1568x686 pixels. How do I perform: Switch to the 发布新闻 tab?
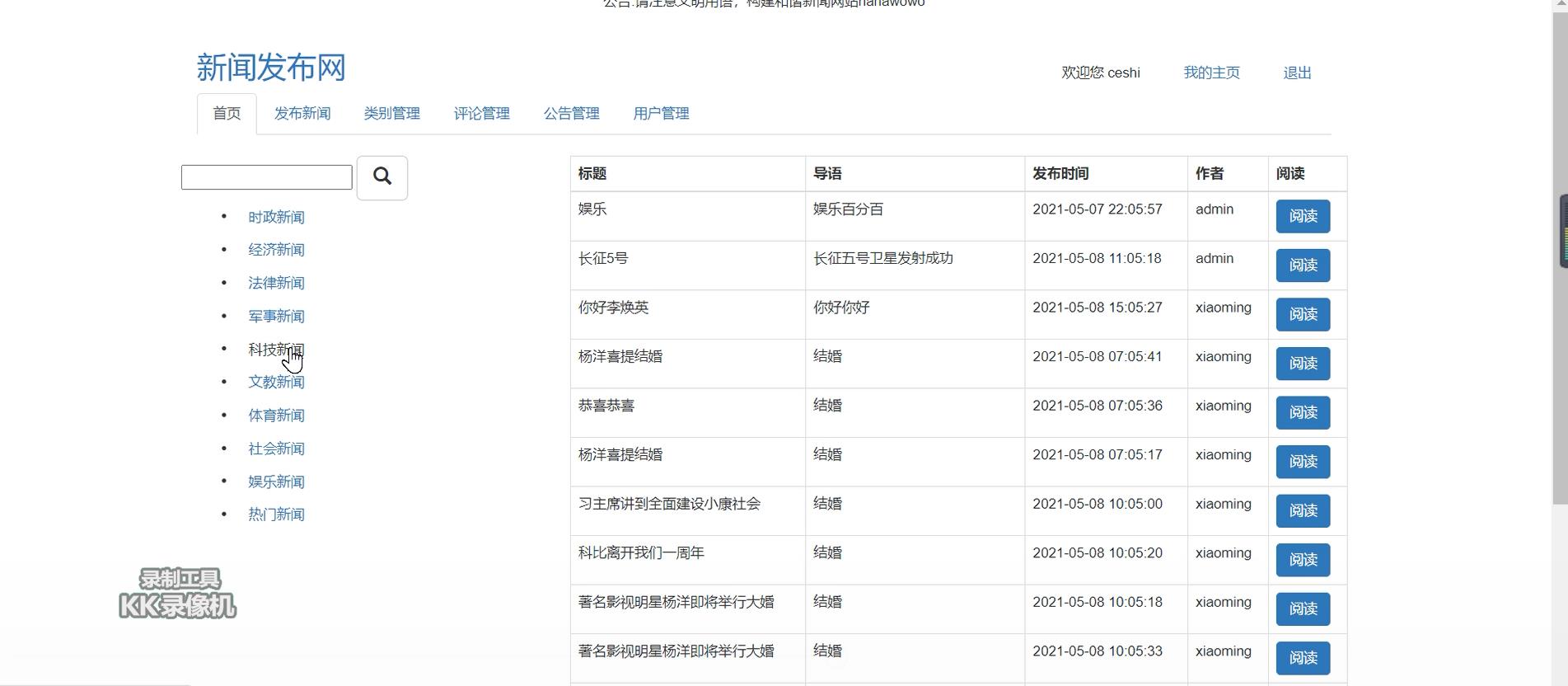point(302,114)
